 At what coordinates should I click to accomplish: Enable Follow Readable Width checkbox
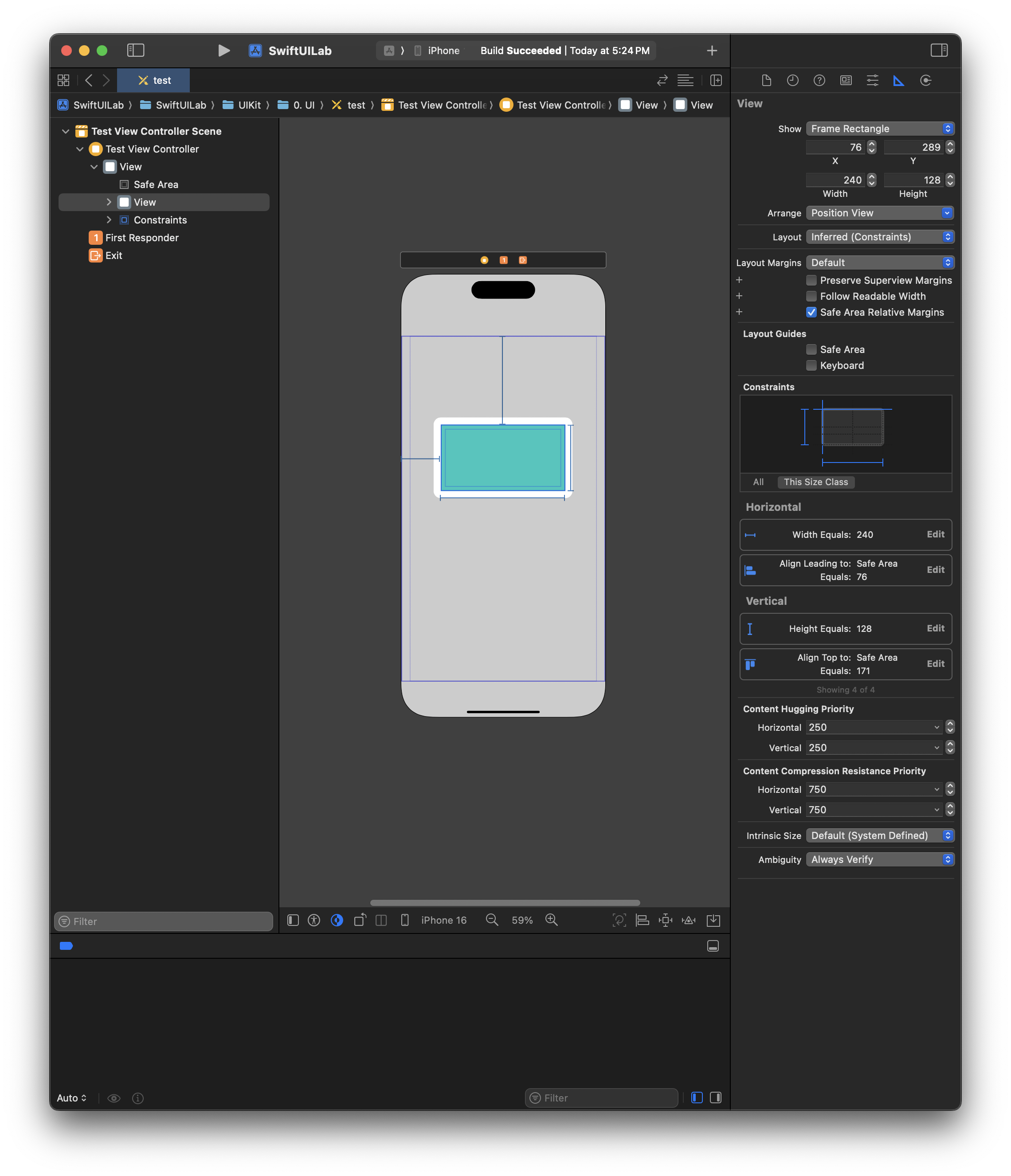coord(811,296)
